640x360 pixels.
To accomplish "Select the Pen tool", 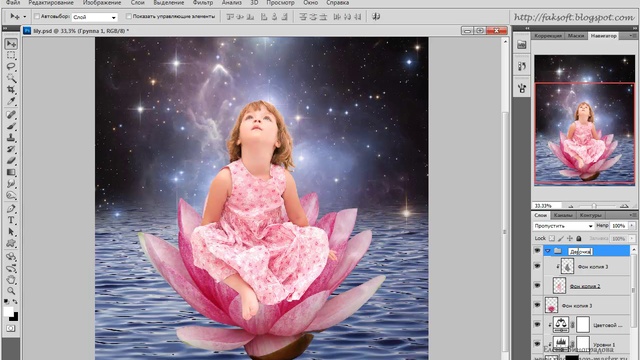I will [x=11, y=209].
